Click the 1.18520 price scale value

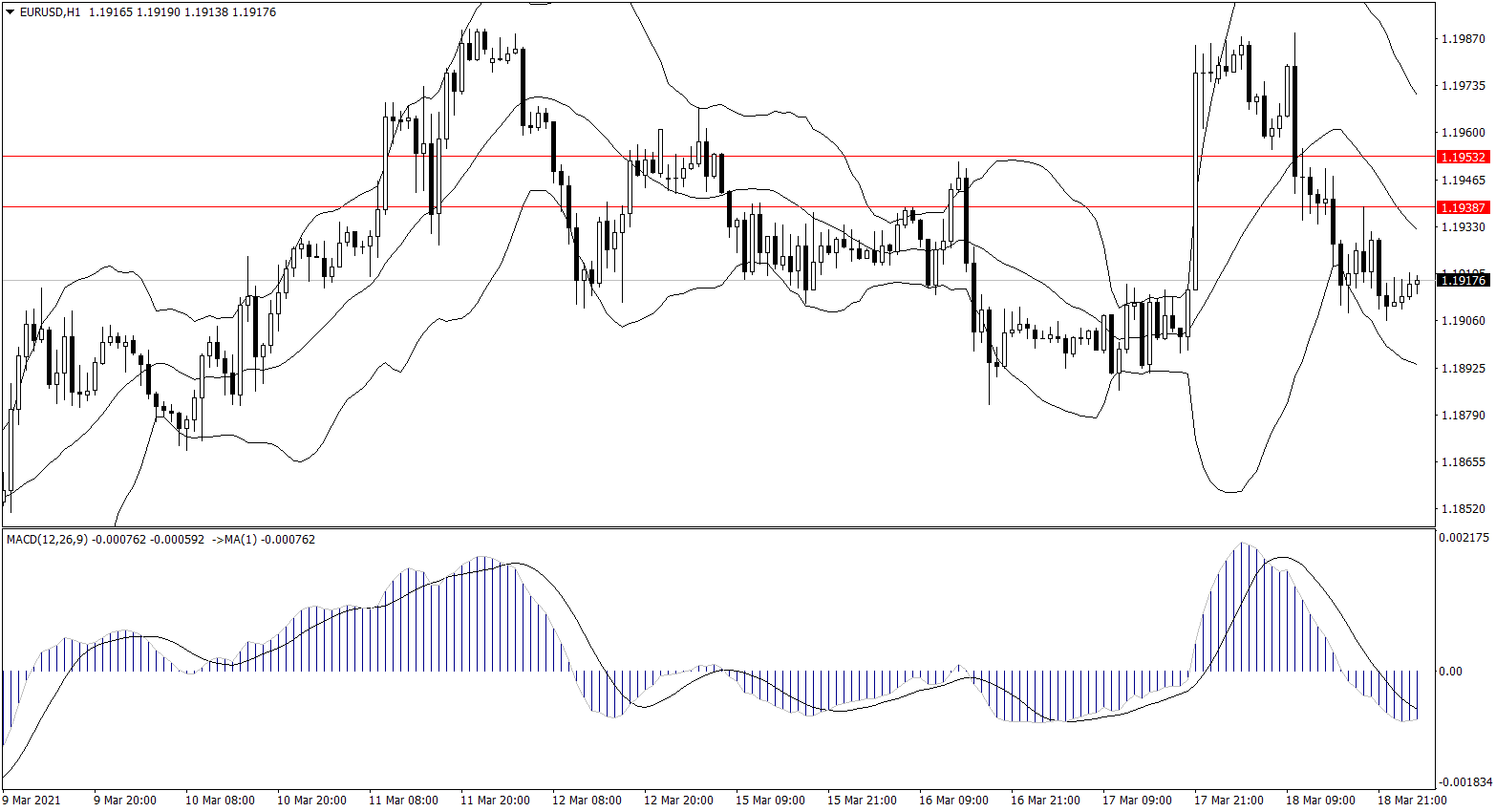(1463, 509)
